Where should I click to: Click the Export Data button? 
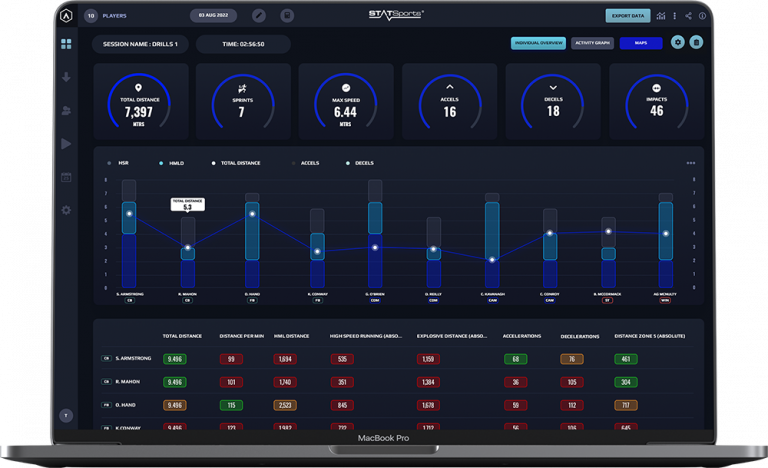(627, 16)
